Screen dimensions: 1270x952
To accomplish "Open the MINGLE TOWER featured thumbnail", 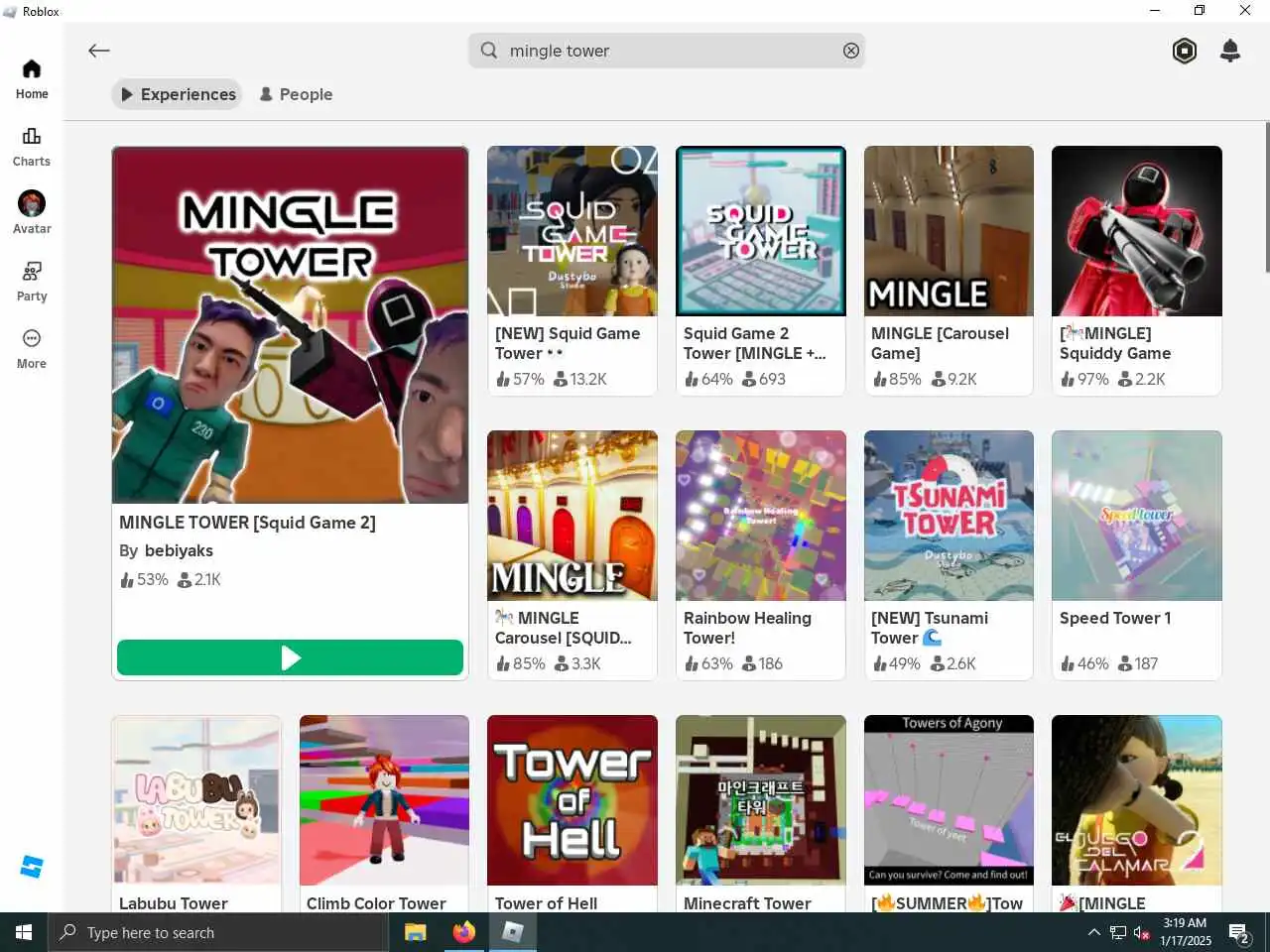I will 290,325.
